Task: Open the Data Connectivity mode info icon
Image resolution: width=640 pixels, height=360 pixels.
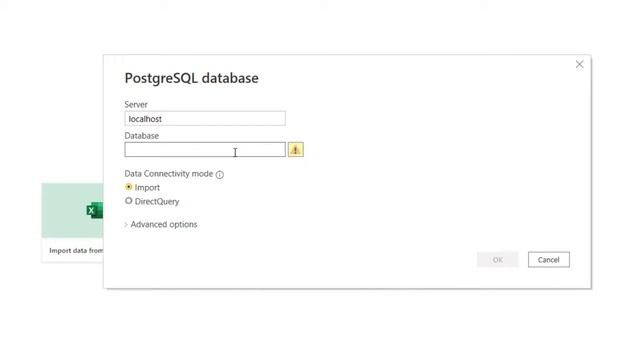Action: pos(220,175)
